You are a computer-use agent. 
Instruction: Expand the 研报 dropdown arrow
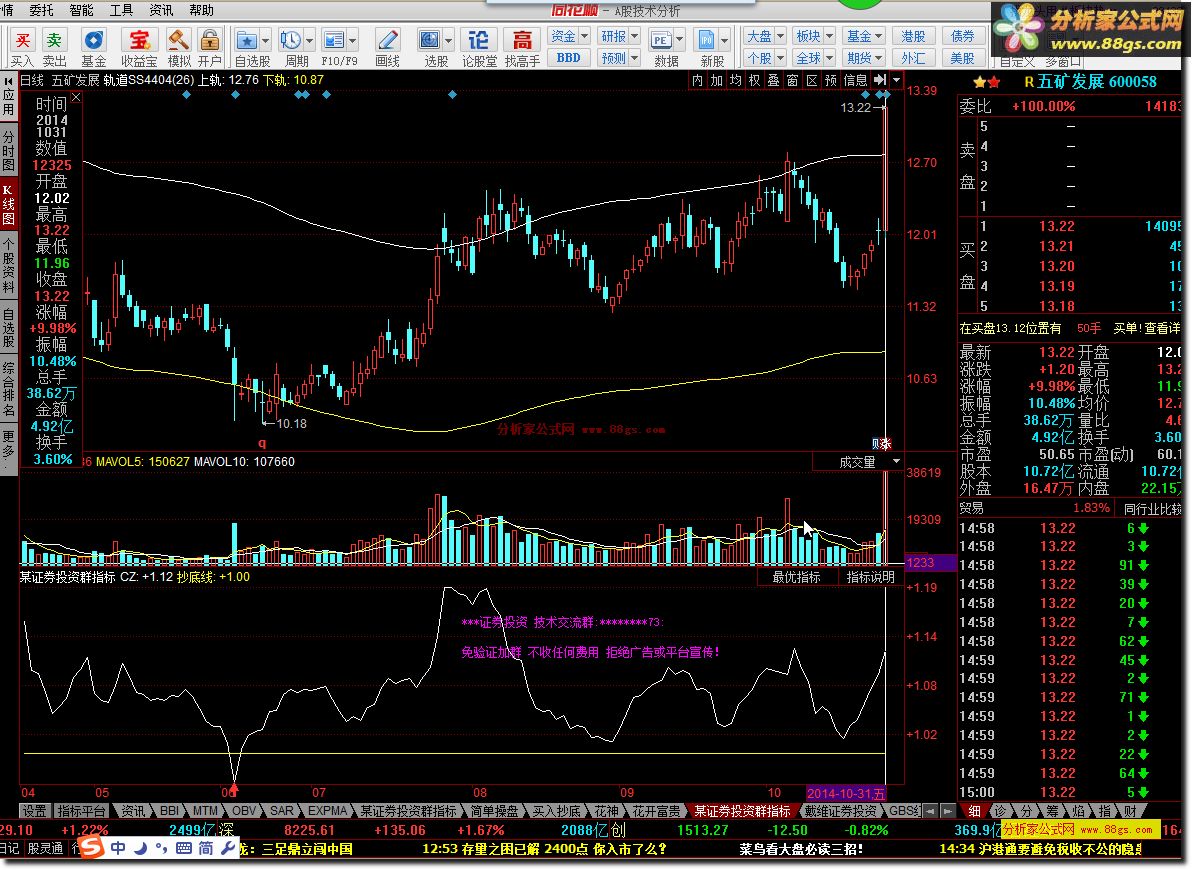click(x=635, y=36)
